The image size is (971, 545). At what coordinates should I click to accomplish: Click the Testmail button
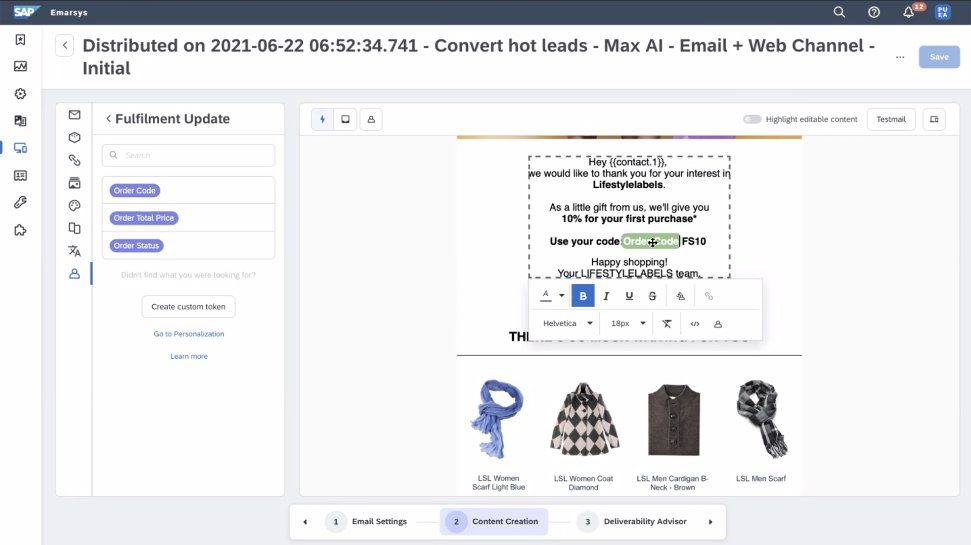pos(890,119)
